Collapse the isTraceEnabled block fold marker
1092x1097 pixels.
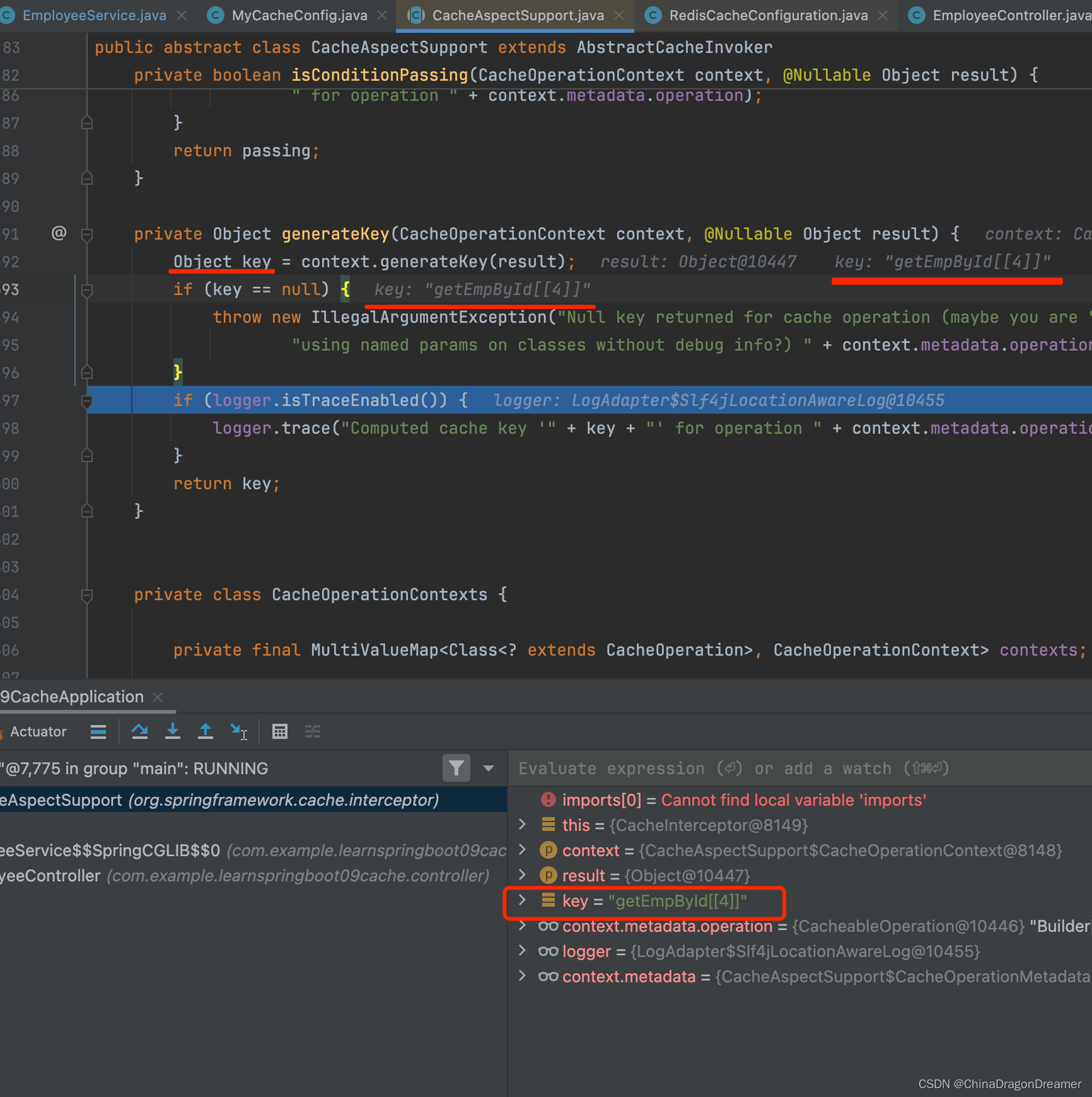(x=87, y=401)
